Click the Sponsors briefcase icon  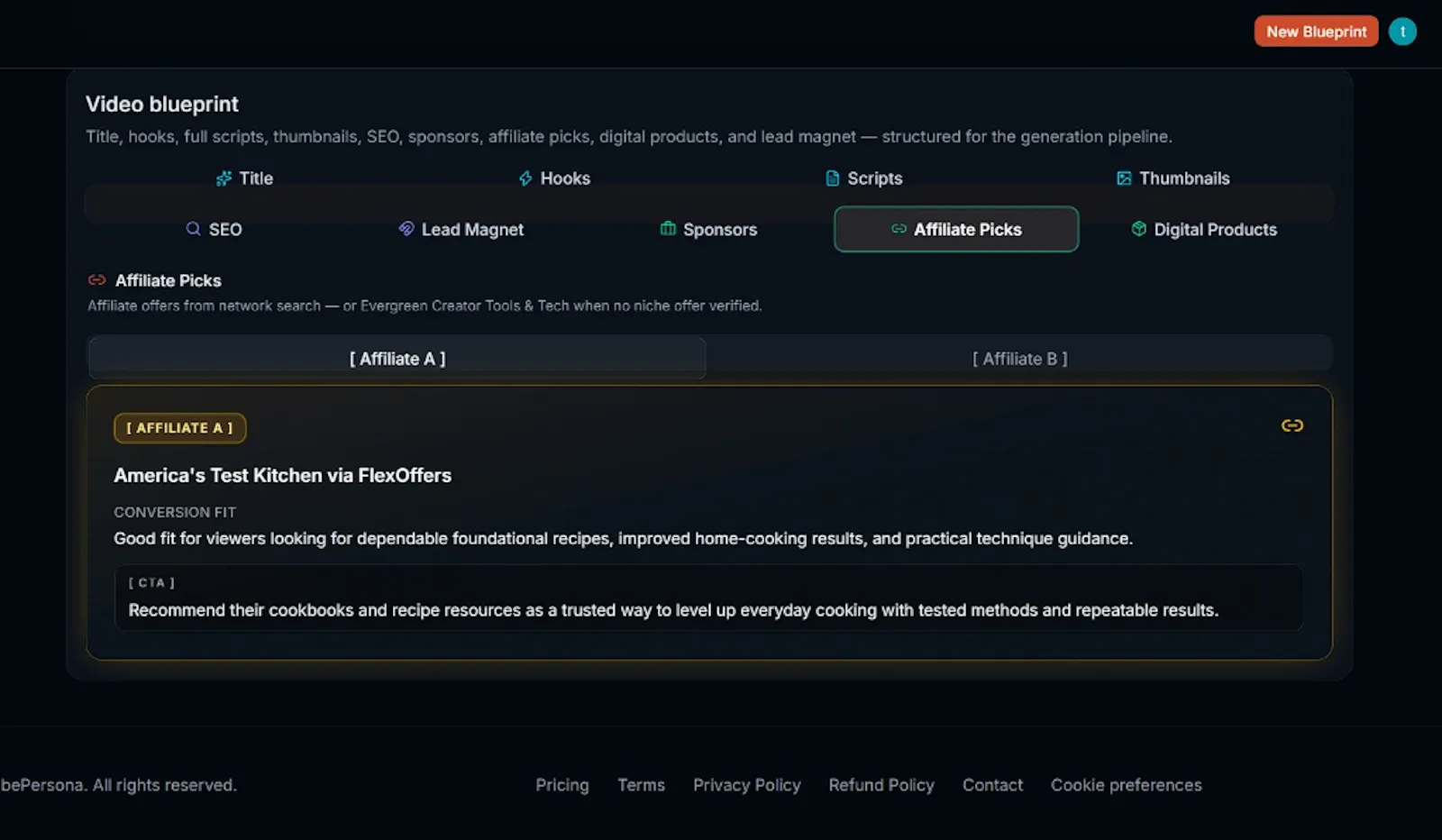point(668,229)
